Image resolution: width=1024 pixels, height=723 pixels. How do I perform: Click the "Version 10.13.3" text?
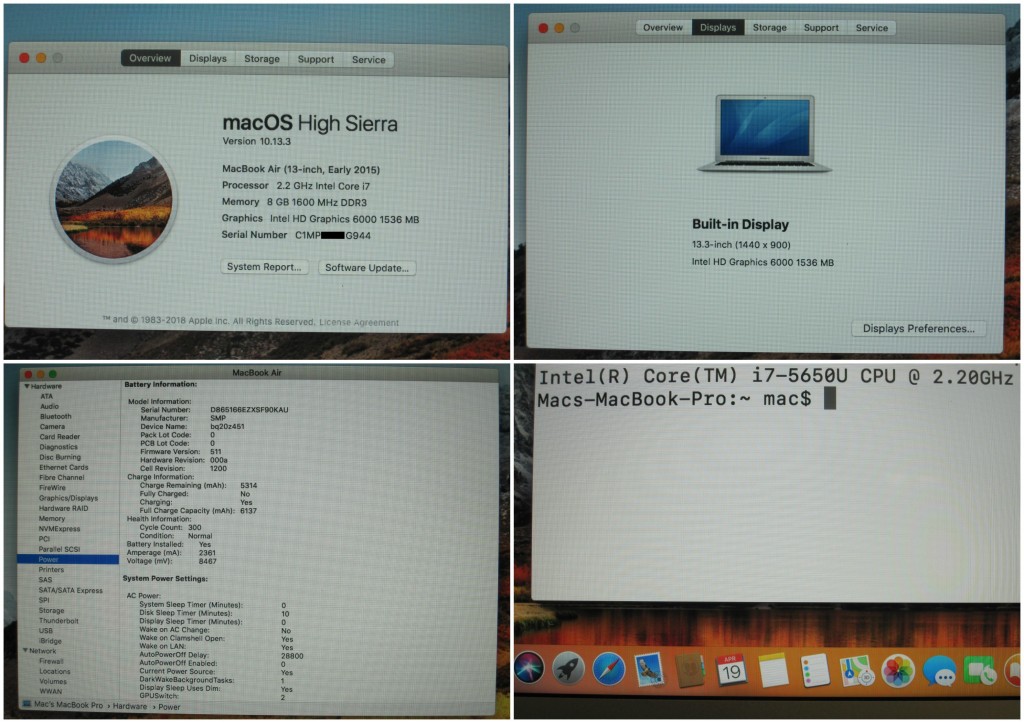257,141
